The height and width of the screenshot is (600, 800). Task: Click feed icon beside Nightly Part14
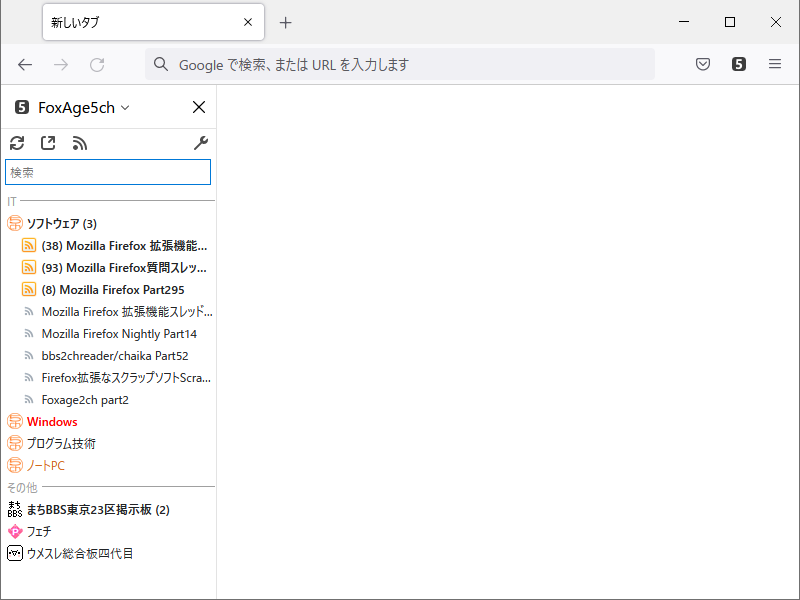pos(29,334)
